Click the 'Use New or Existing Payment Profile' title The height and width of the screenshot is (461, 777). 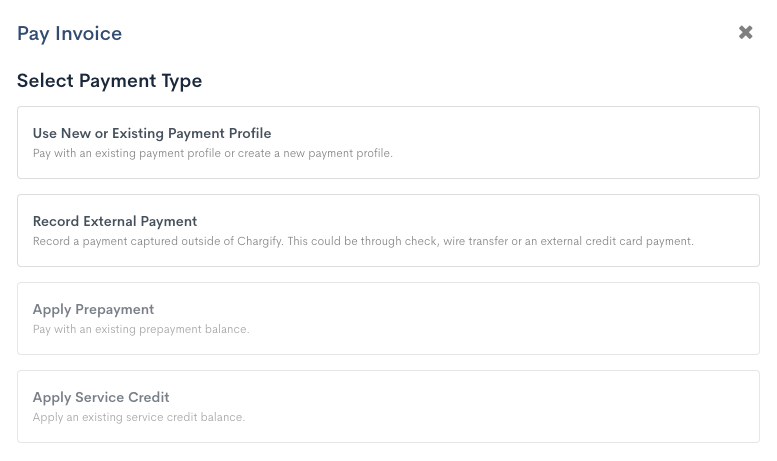pos(152,133)
